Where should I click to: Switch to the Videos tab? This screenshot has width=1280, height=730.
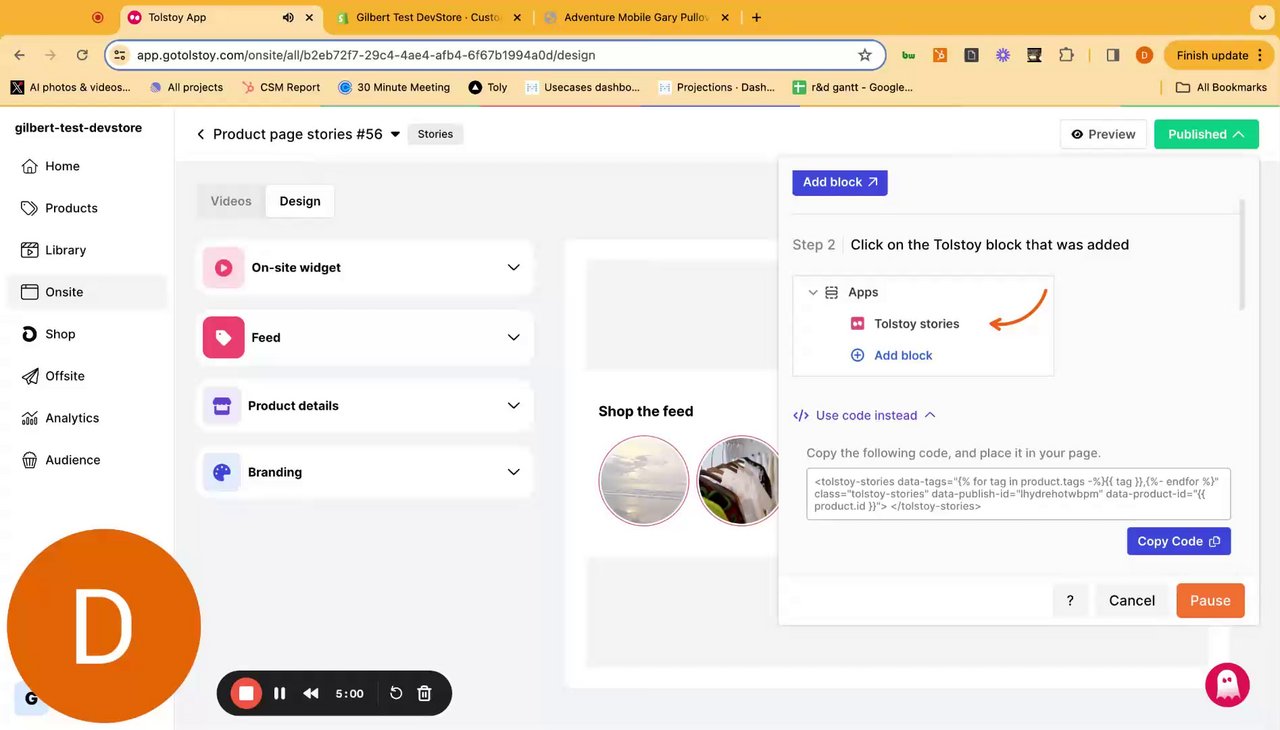point(231,201)
